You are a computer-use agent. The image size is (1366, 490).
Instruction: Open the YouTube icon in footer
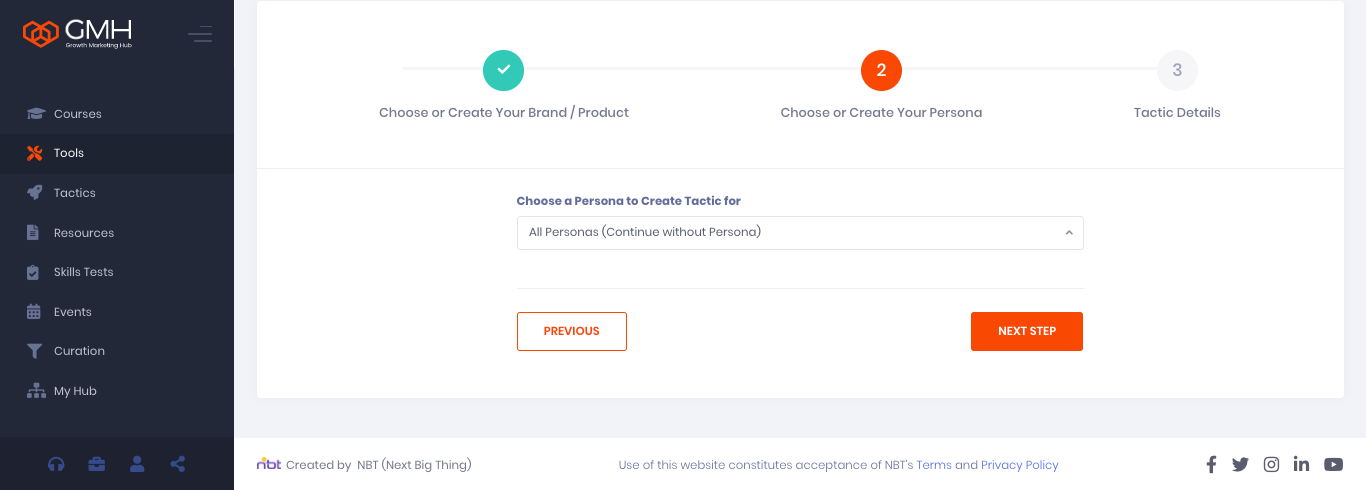pos(1333,464)
